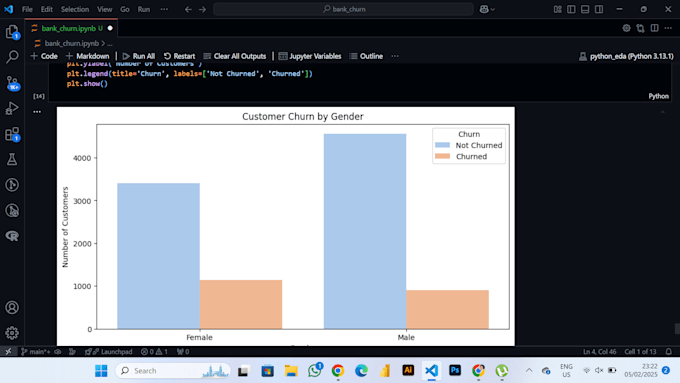The image size is (680, 383).
Task: Open File Explorer from the taskbar
Action: click(x=291, y=371)
